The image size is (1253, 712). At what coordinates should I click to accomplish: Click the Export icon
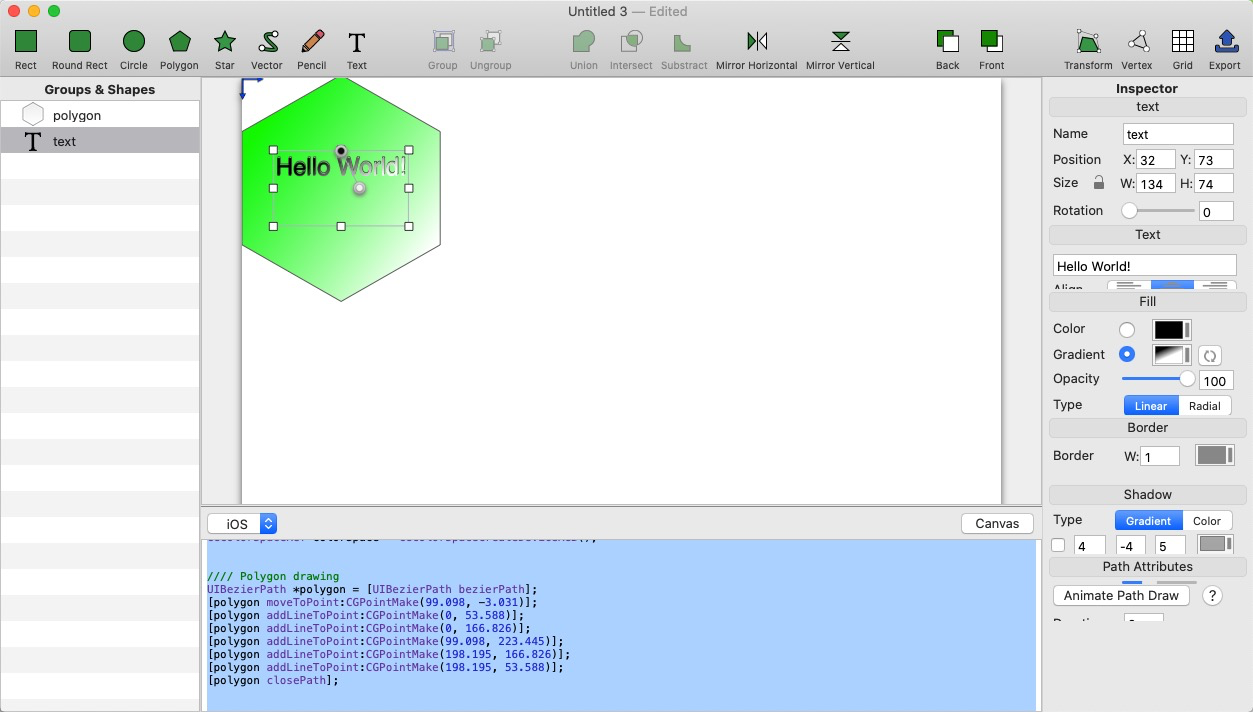coord(1225,42)
